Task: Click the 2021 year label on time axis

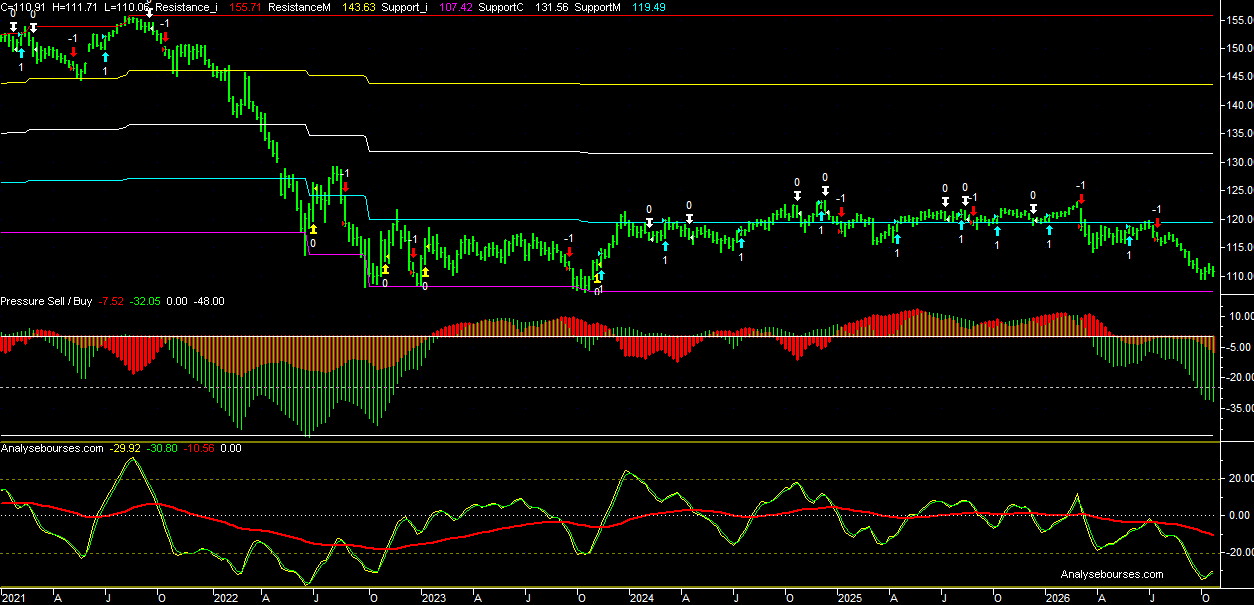Action: pyautogui.click(x=14, y=598)
